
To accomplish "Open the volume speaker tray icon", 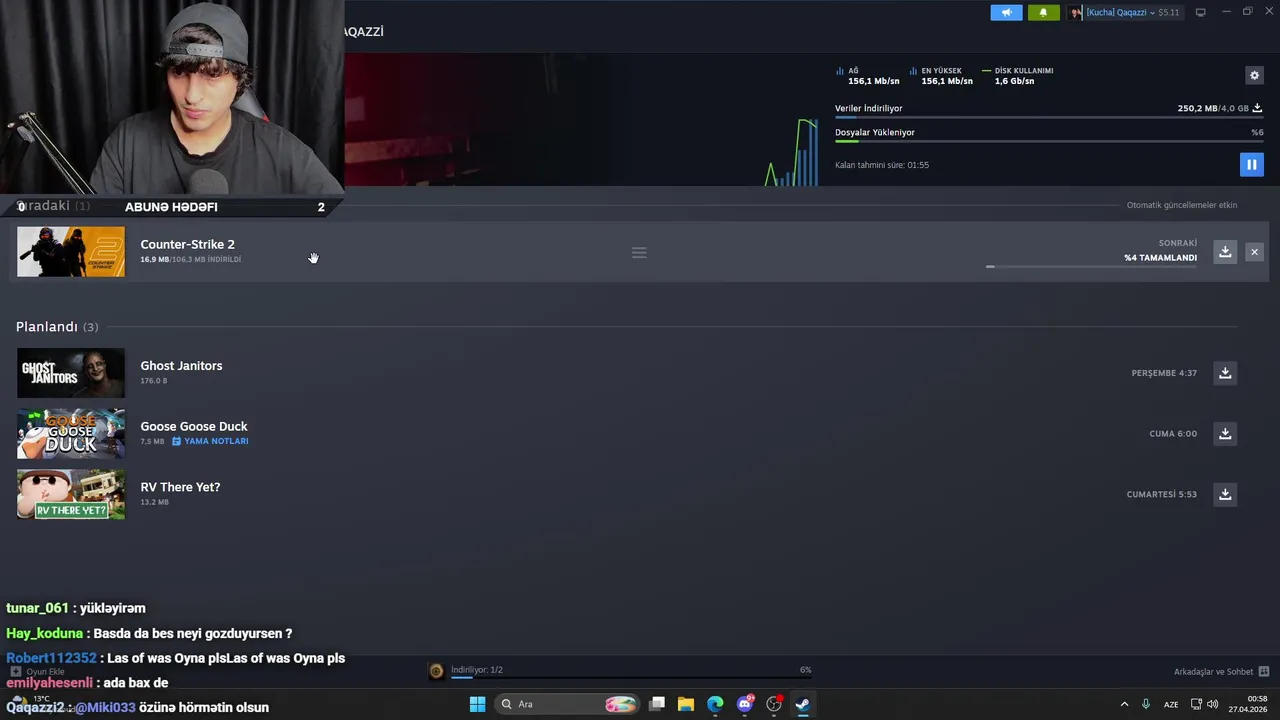I will click(1213, 704).
